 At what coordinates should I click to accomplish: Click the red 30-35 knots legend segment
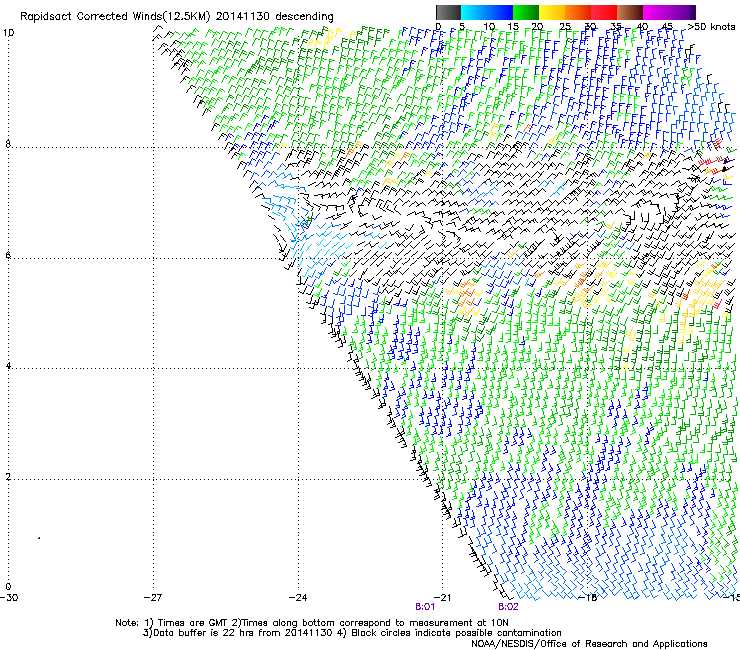(604, 12)
